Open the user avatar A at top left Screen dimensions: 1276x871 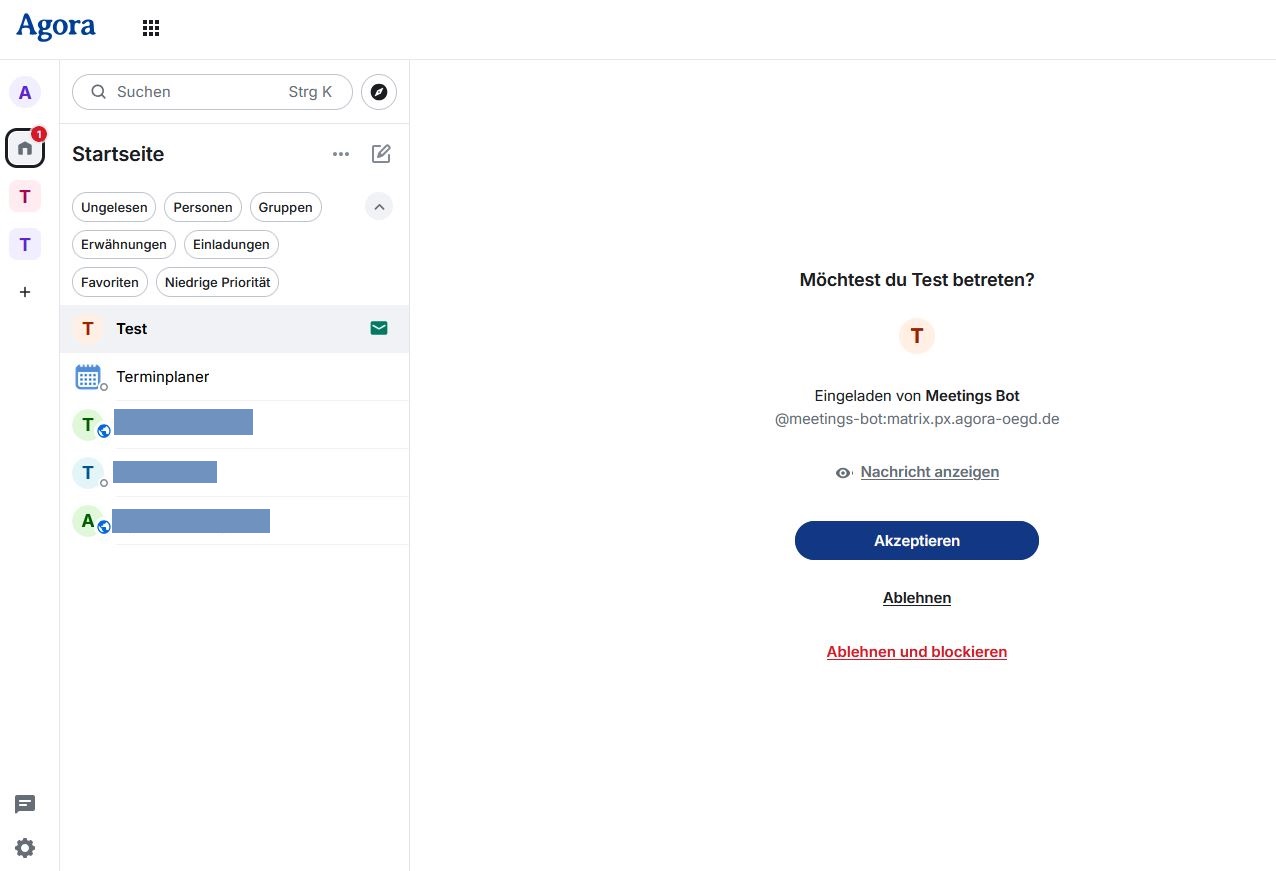pos(25,93)
